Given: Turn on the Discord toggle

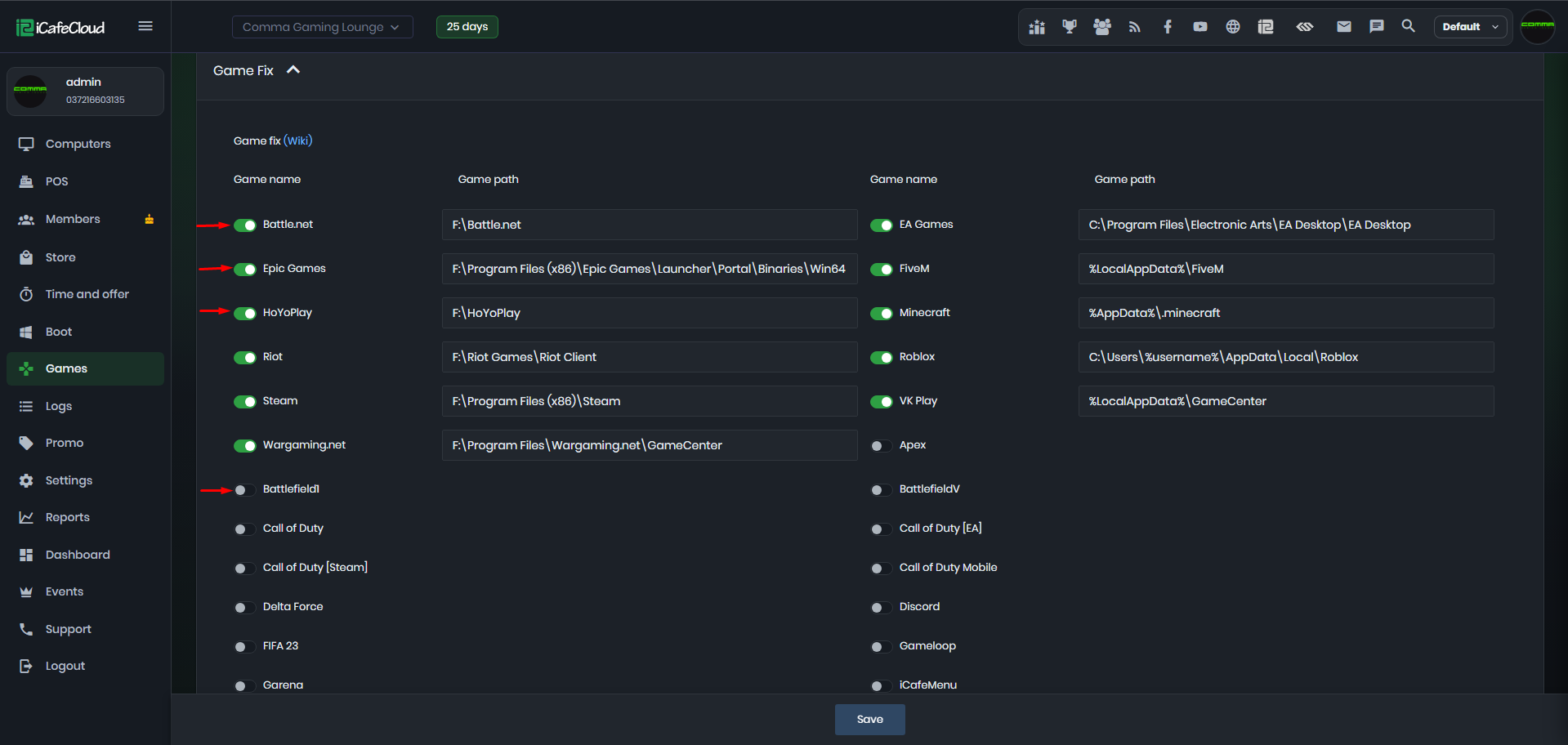Looking at the screenshot, I should click(x=882, y=608).
